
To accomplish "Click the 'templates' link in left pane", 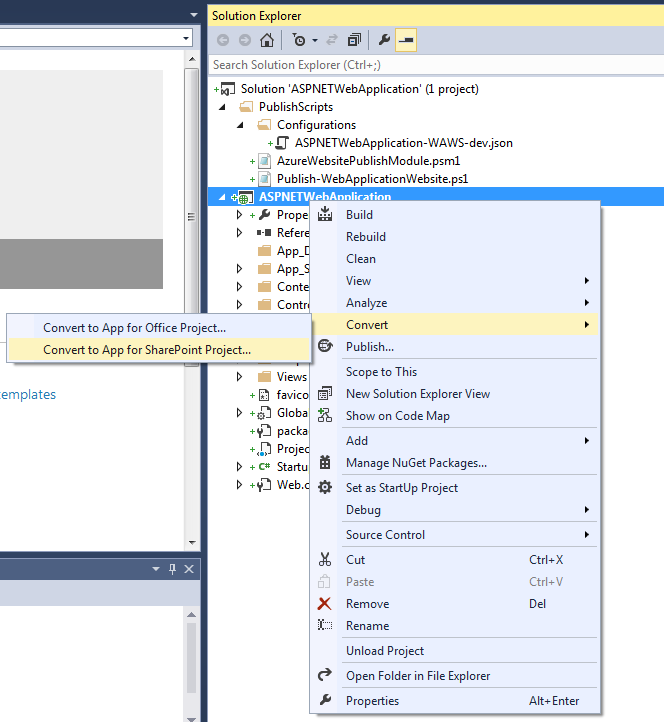I will (27, 395).
